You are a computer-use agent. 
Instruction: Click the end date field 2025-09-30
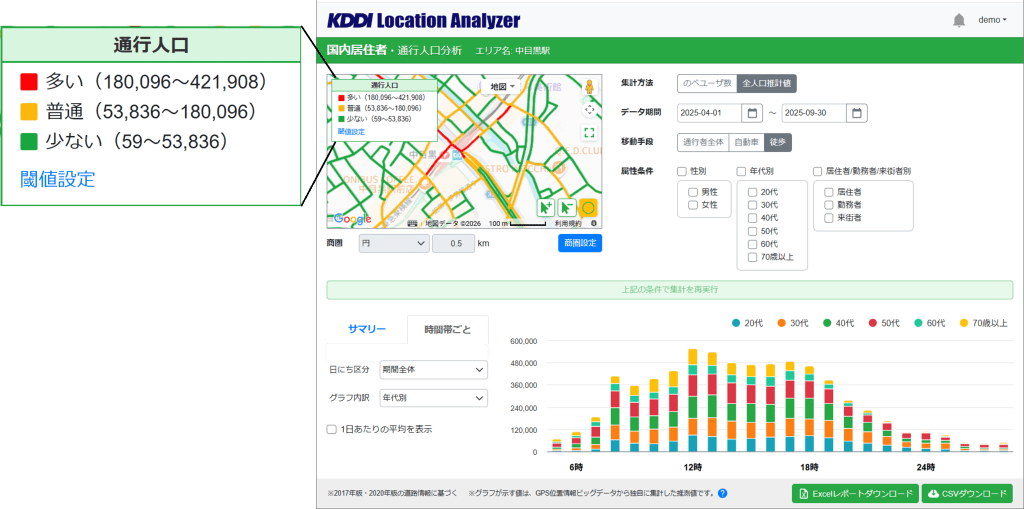pos(814,112)
